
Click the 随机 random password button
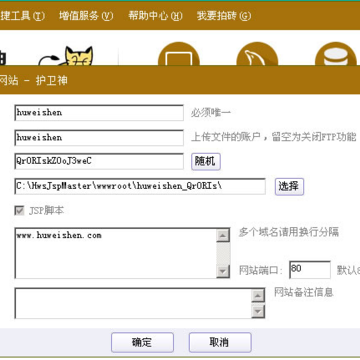(206, 161)
